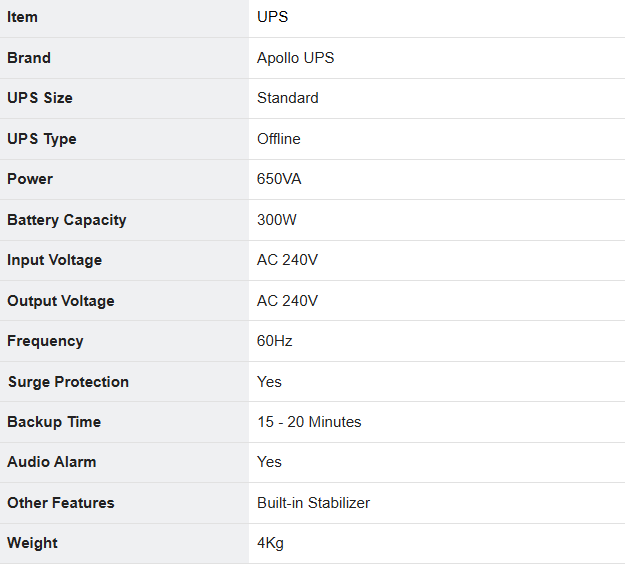
Task: Click the "Item" label cell
Action: tap(23, 18)
